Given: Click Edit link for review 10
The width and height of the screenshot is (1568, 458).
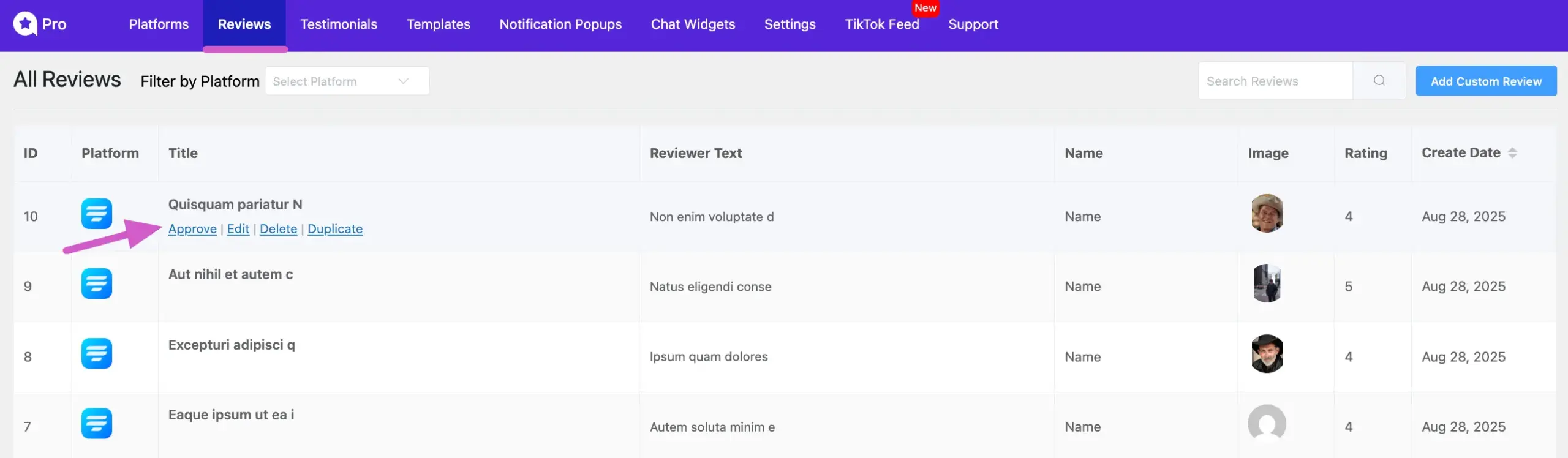Looking at the screenshot, I should click(238, 229).
